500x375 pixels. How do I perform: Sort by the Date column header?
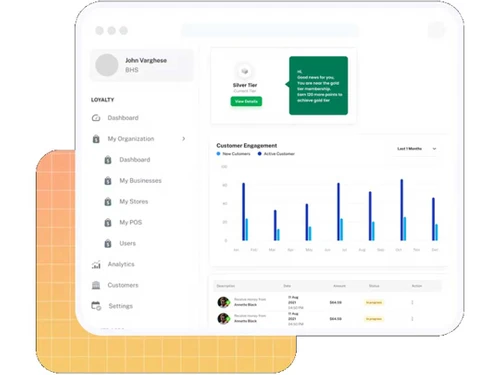287,286
